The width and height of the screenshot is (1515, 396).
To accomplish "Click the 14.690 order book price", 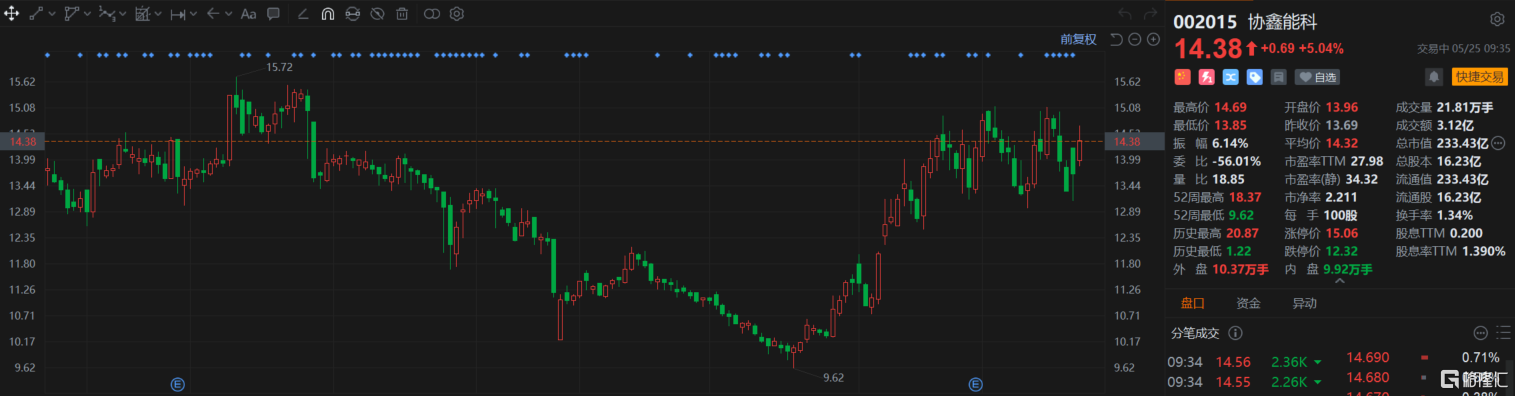I will (1368, 357).
